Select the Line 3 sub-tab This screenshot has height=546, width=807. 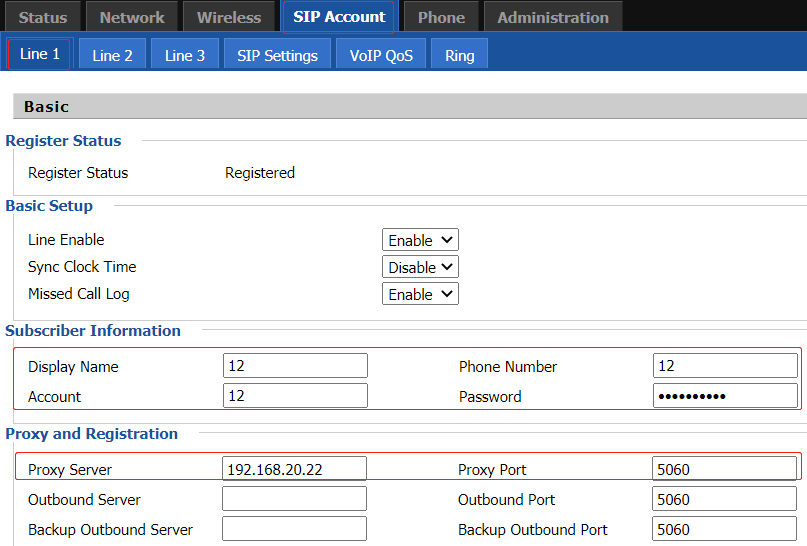click(x=185, y=55)
